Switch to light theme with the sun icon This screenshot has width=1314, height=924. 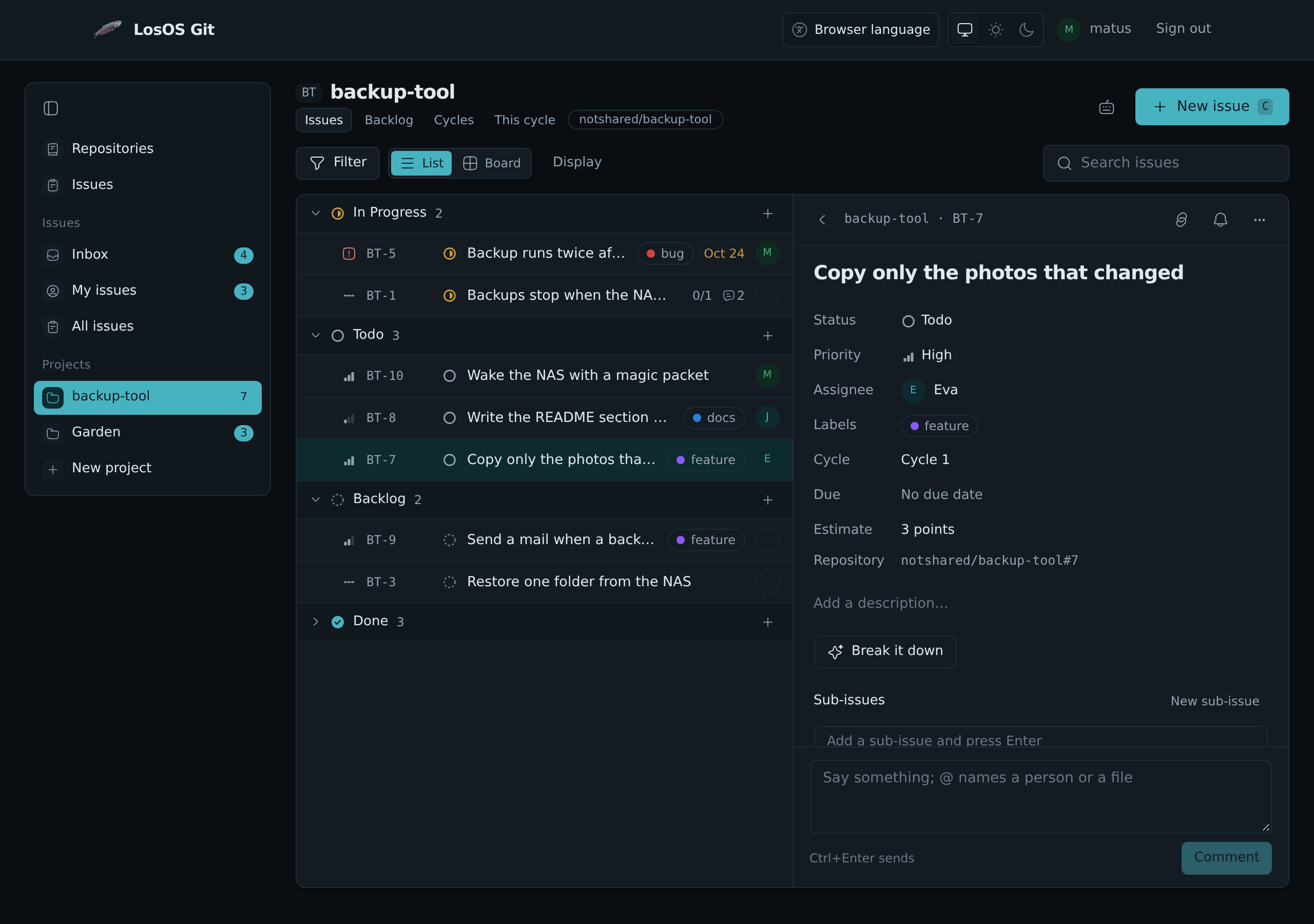[x=995, y=30]
